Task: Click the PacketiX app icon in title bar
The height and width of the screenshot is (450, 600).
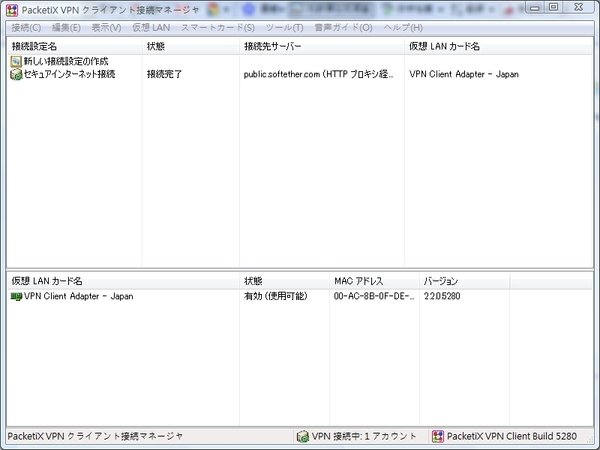Action: click(x=12, y=10)
